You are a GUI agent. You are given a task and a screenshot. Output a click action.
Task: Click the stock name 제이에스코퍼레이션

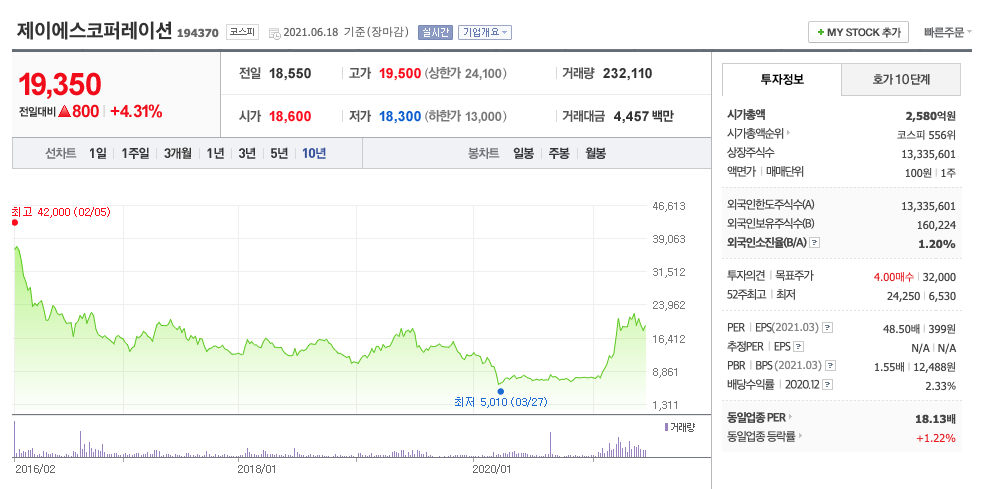[x=94, y=30]
